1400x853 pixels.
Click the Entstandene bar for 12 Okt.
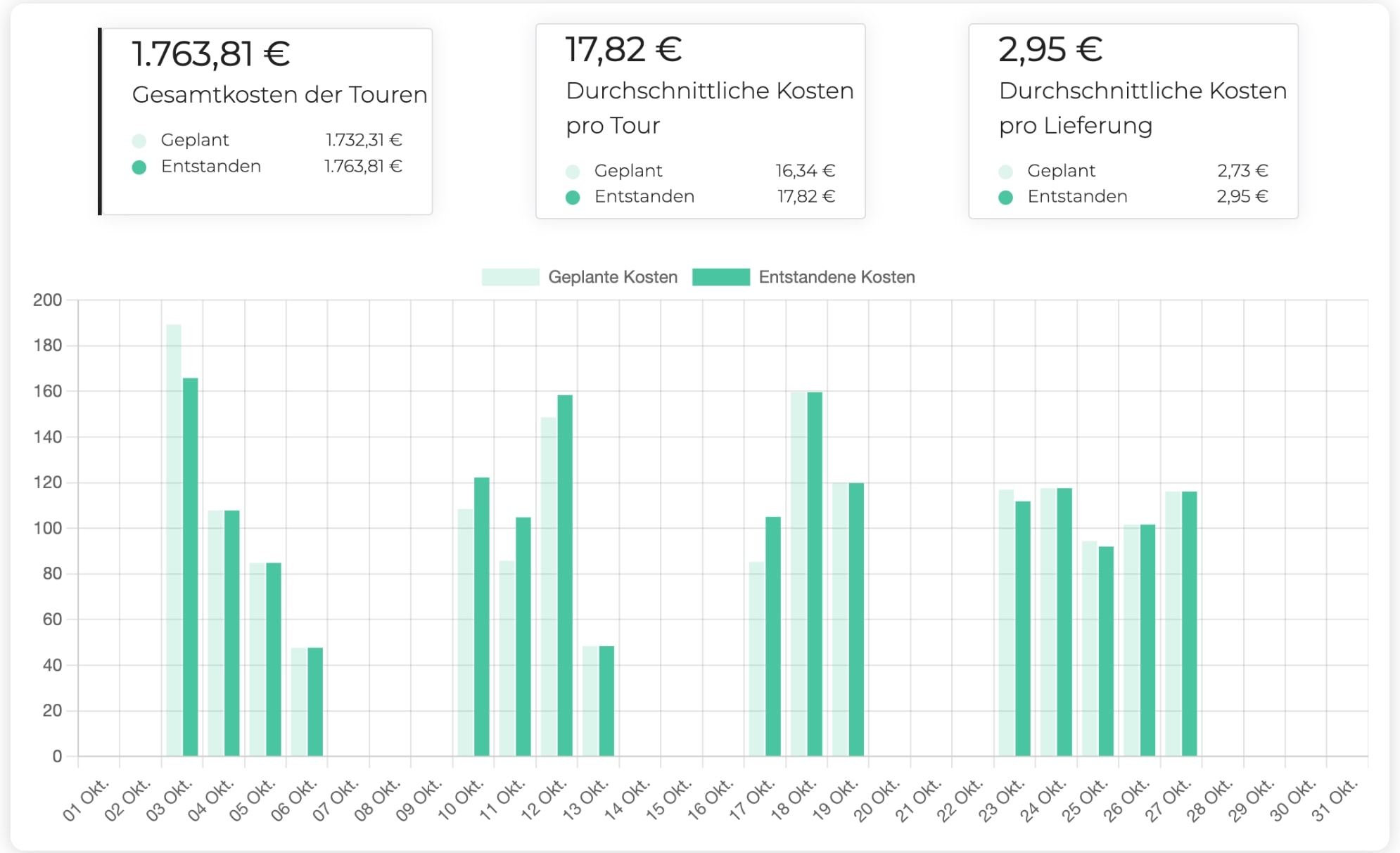pos(564,577)
